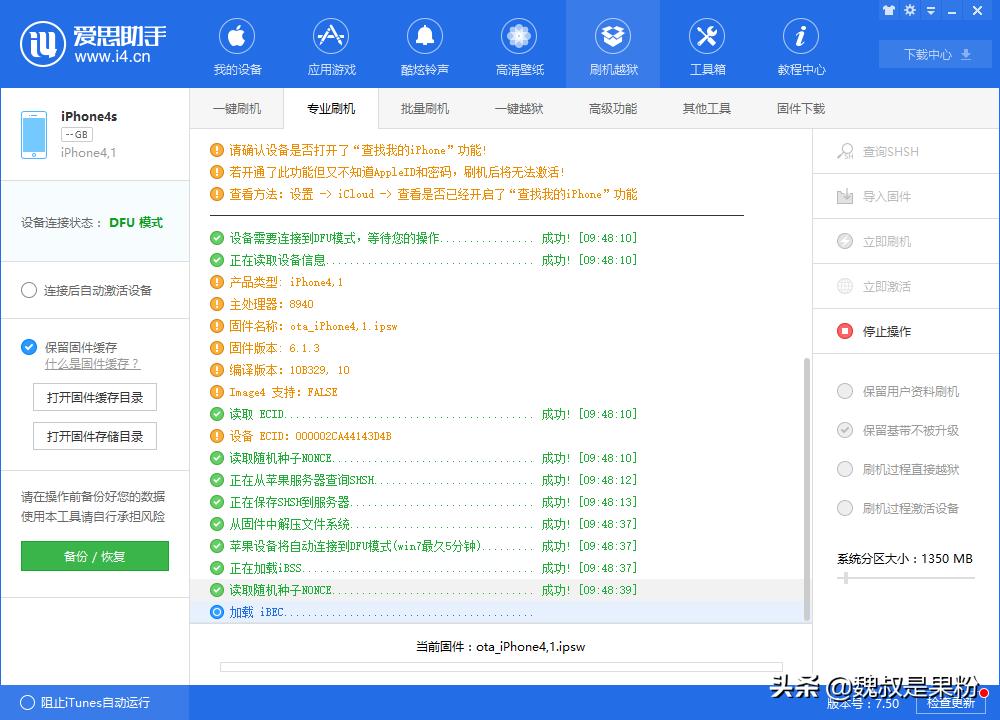
Task: Open the 我的设备 device panel
Action: [236, 45]
